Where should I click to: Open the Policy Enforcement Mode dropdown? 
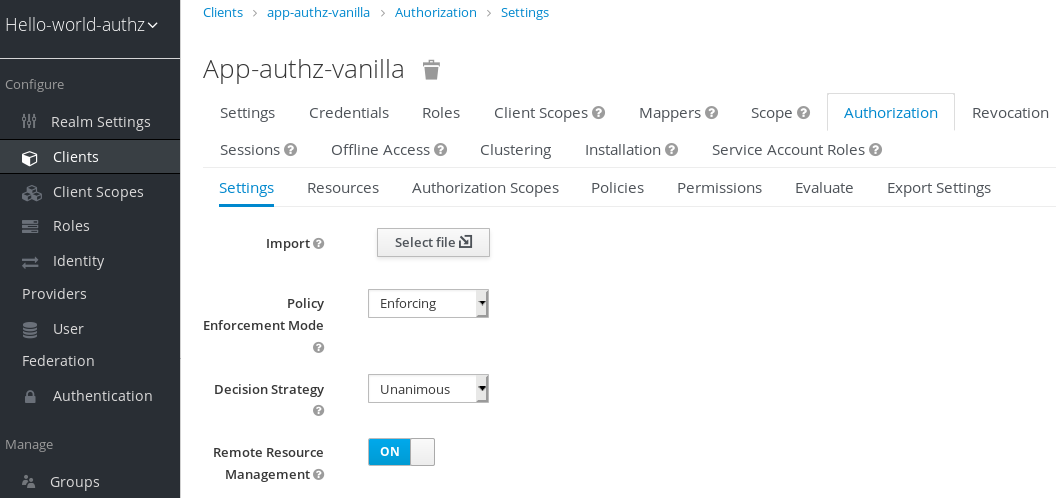(427, 303)
